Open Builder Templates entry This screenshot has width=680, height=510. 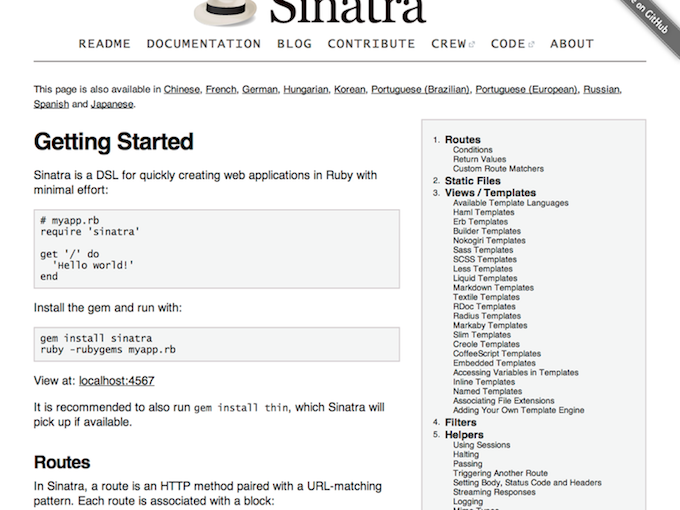(x=487, y=231)
